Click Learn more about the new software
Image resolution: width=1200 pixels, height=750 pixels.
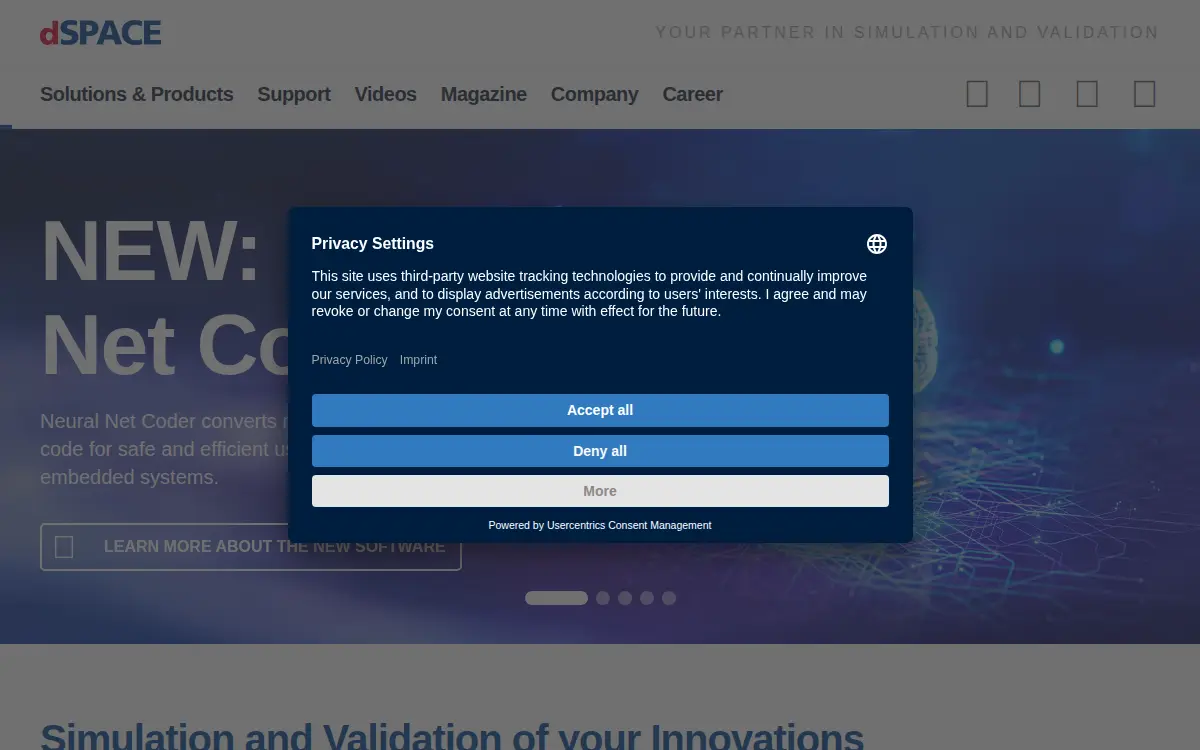251,547
